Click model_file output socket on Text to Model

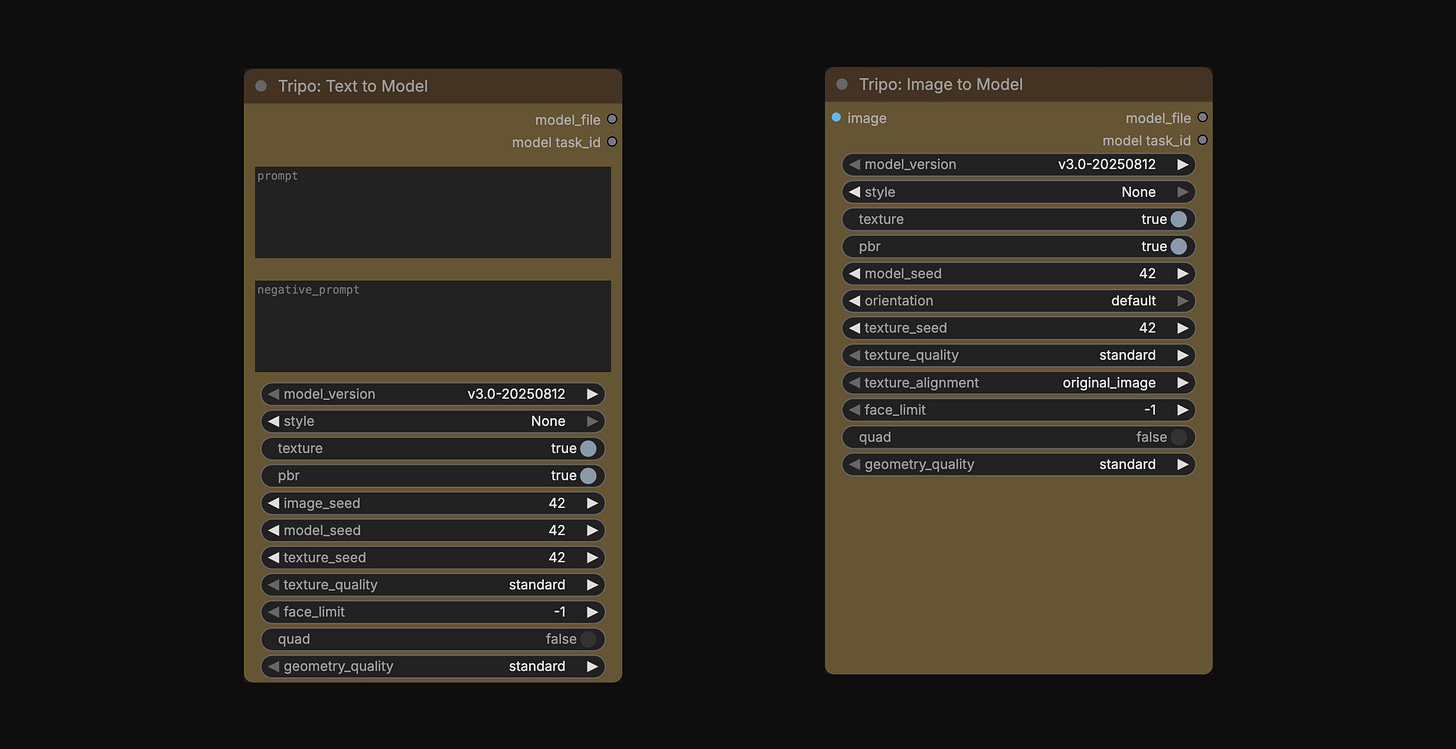pos(612,119)
